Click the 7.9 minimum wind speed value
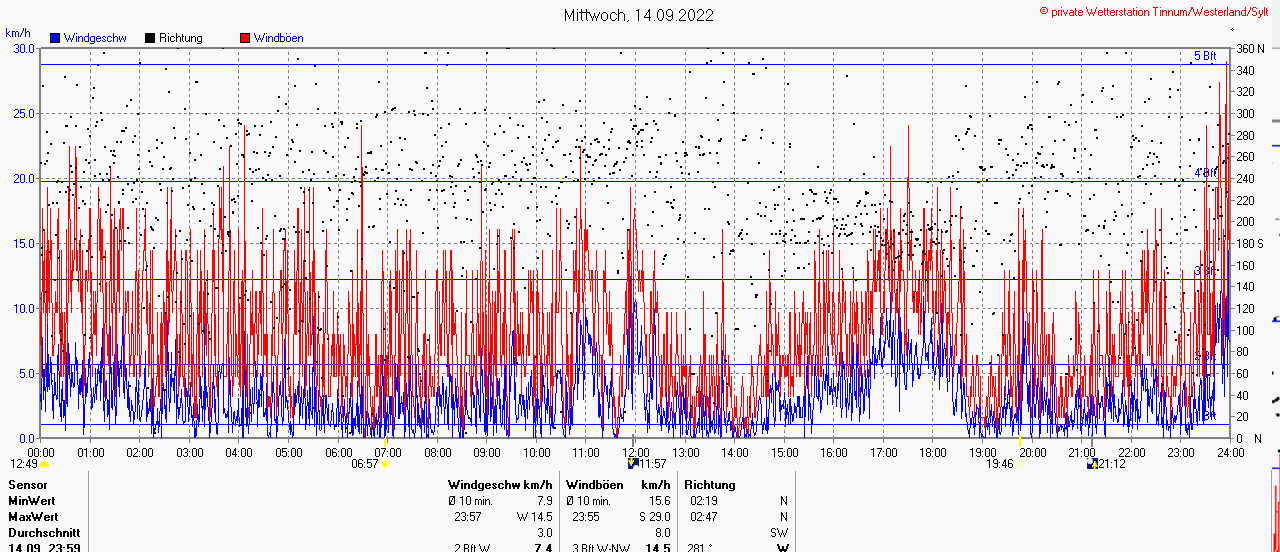The image size is (1280, 552). pyautogui.click(x=545, y=500)
